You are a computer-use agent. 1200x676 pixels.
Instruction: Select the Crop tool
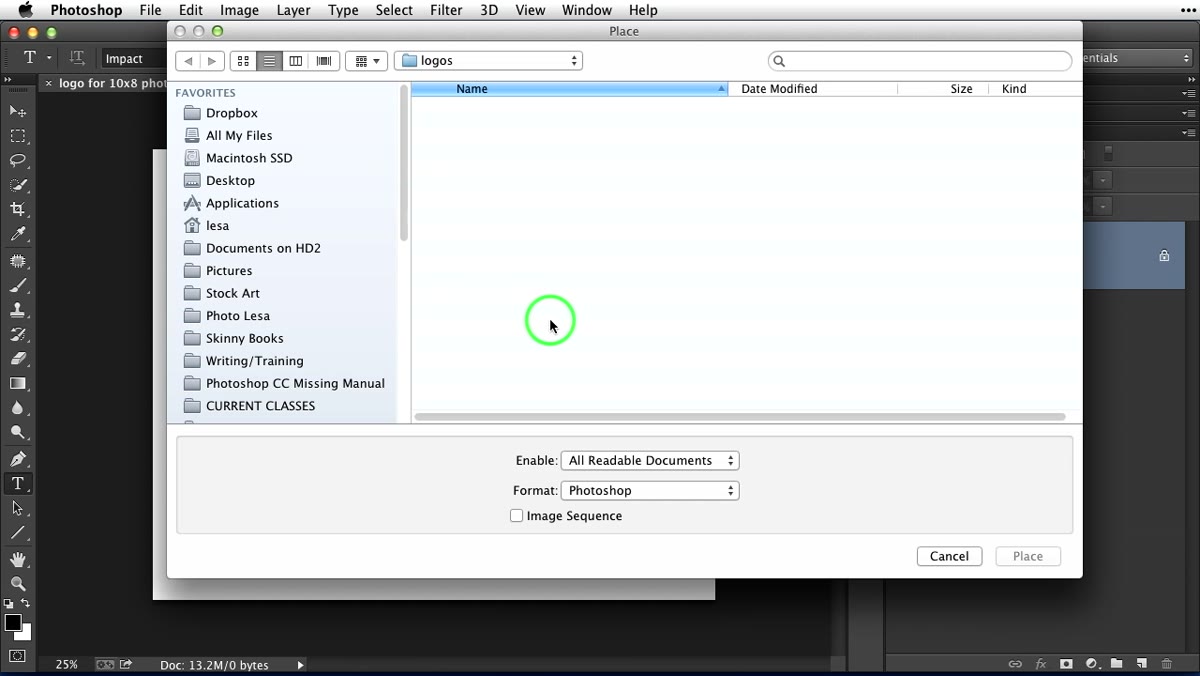[18, 210]
